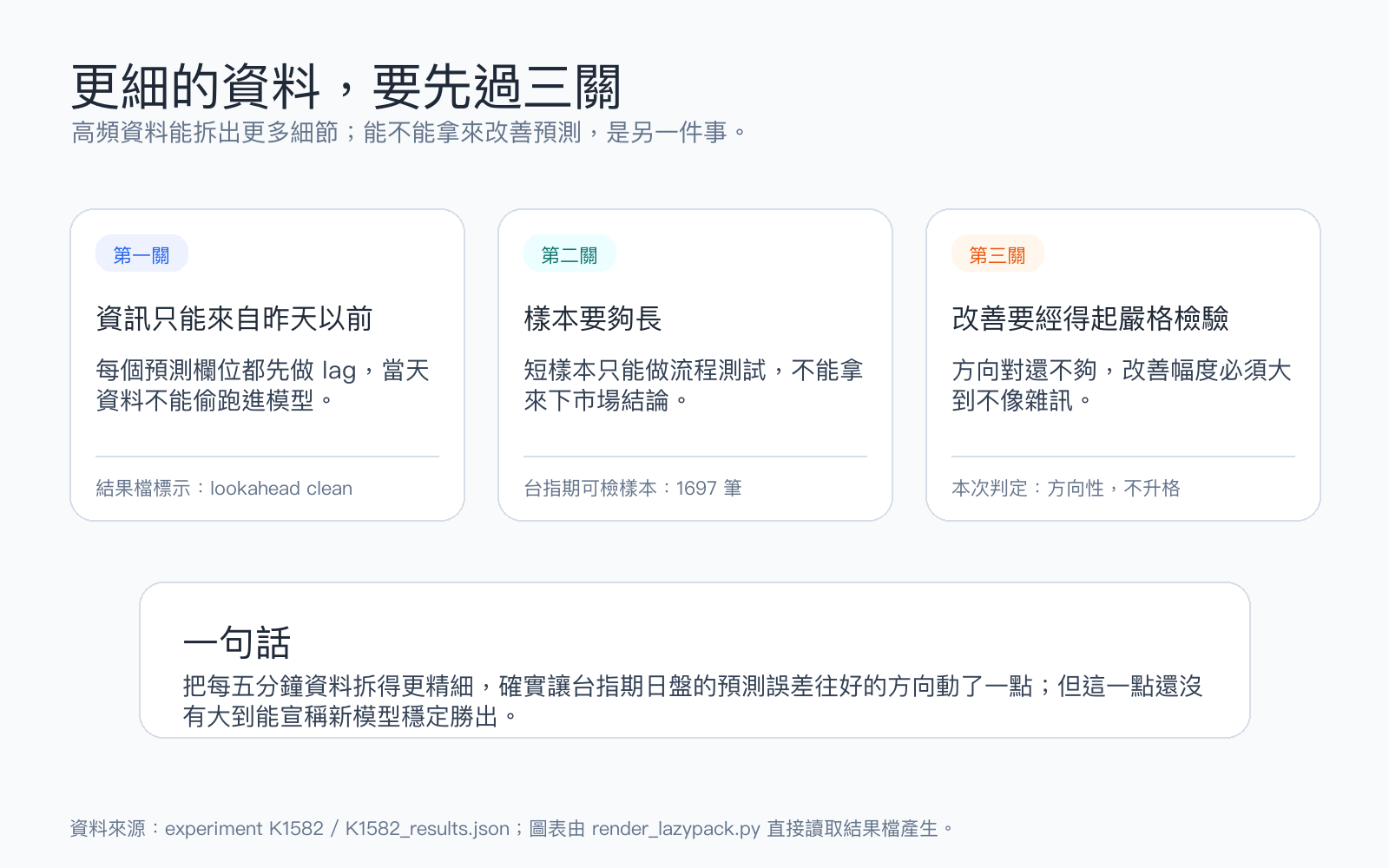Click the heading 資訊只能來自昨天以前
1389x868 pixels.
click(x=234, y=319)
